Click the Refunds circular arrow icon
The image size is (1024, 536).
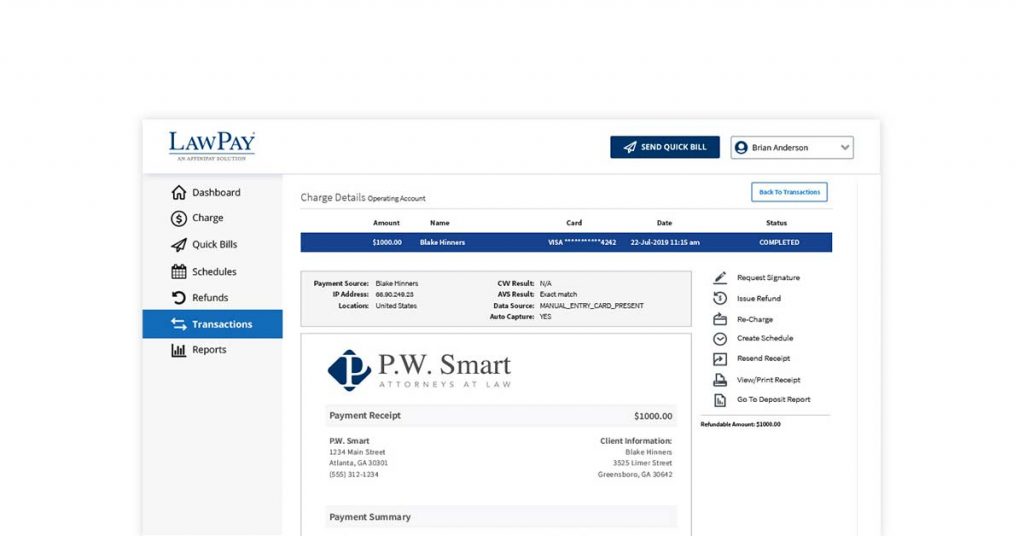click(178, 298)
